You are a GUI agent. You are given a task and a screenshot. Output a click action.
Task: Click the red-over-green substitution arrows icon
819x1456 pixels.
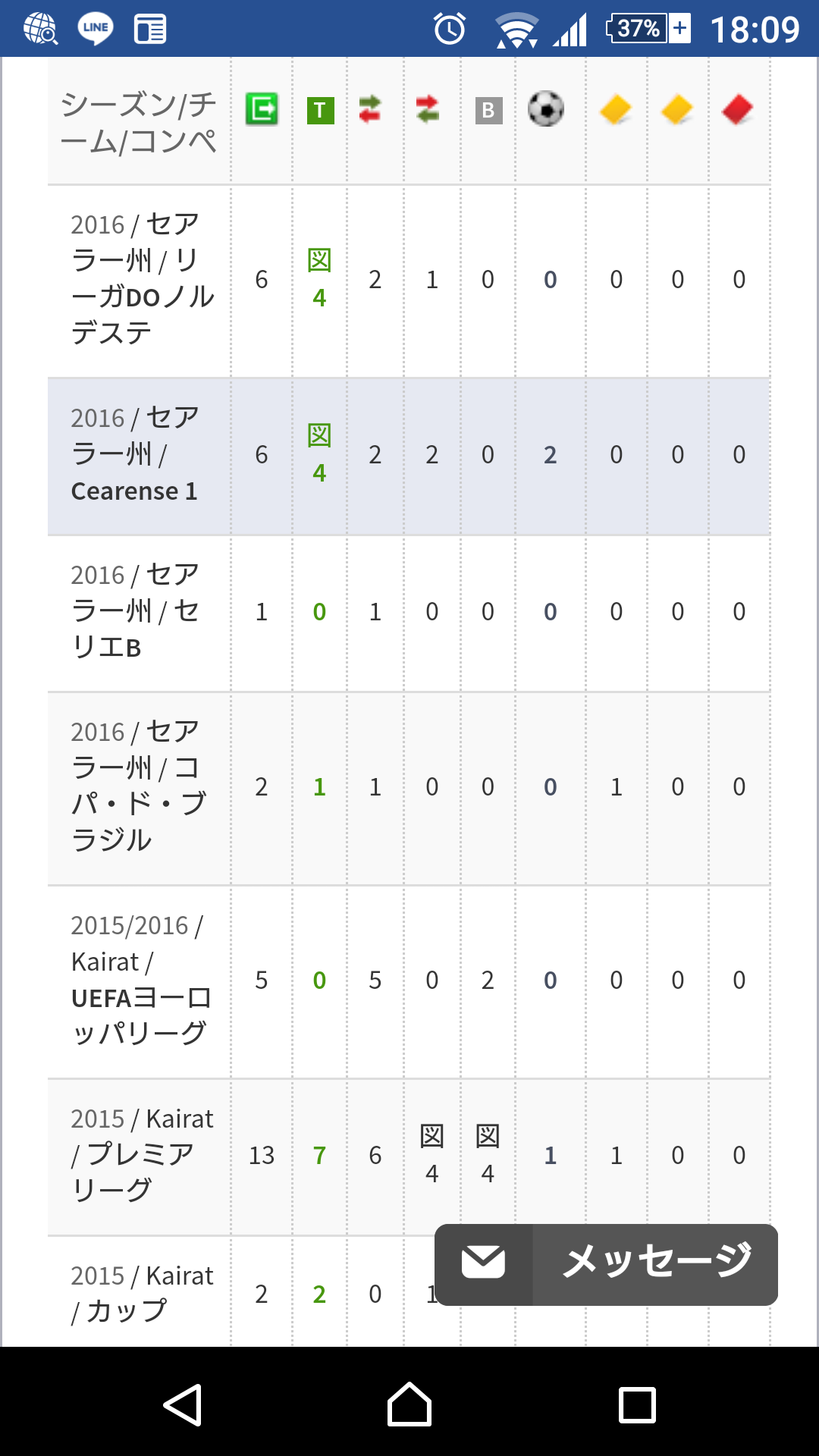428,109
